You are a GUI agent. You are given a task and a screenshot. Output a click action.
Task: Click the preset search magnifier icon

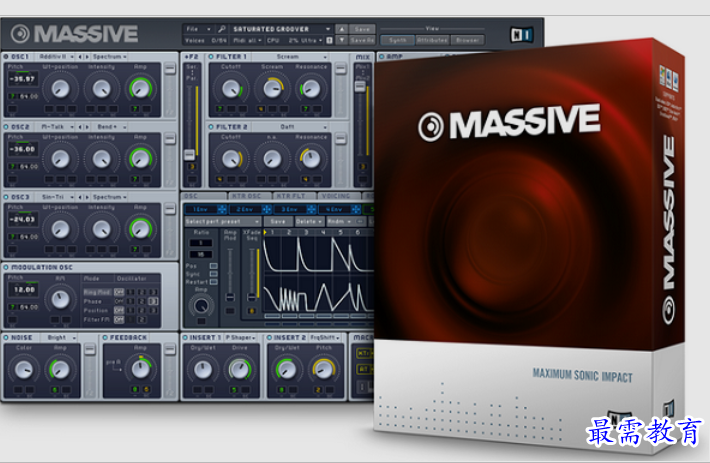click(x=221, y=29)
